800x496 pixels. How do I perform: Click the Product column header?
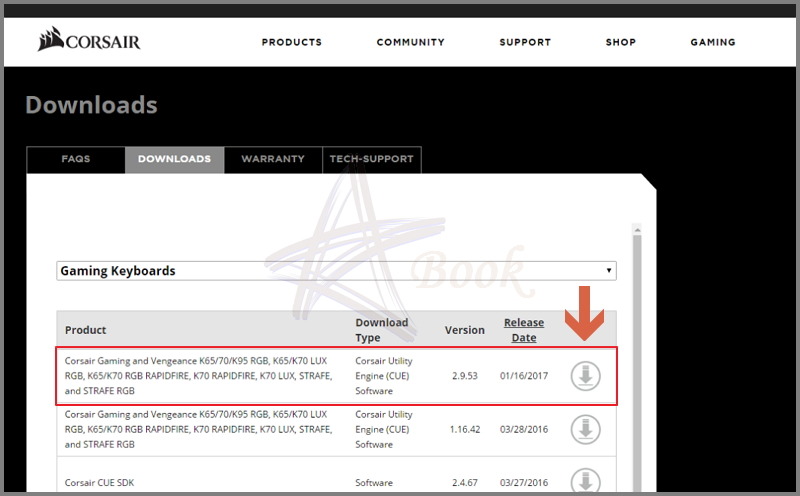coord(85,330)
